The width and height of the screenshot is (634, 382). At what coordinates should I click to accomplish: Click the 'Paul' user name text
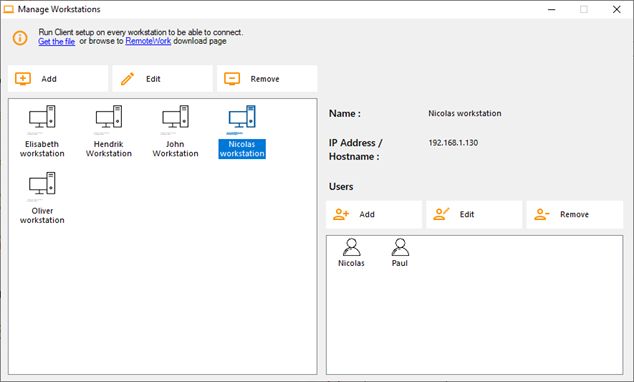tap(400, 263)
